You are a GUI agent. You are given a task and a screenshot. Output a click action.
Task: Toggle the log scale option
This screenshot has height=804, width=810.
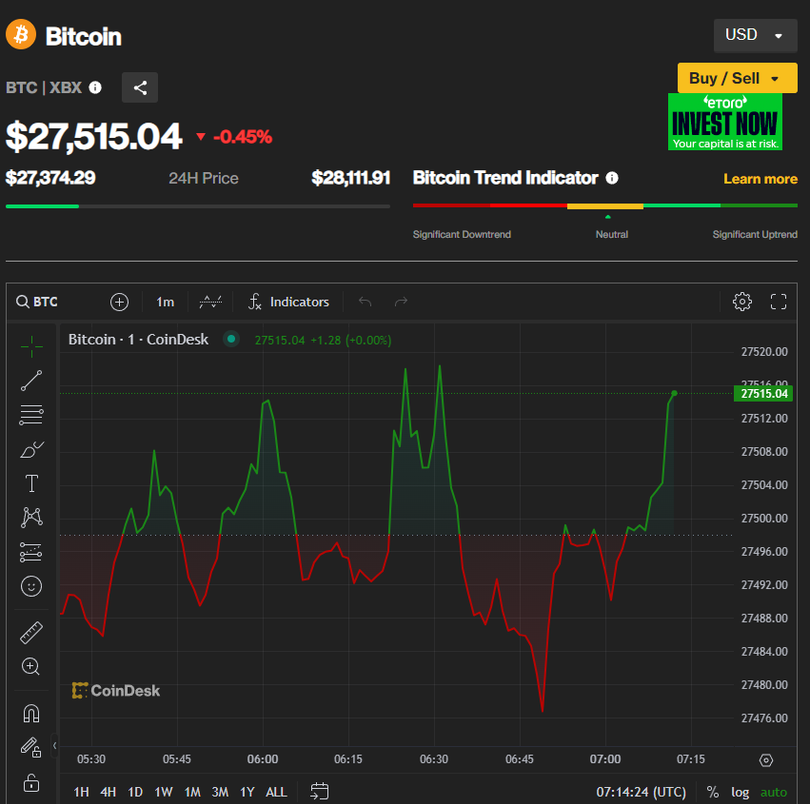[740, 792]
